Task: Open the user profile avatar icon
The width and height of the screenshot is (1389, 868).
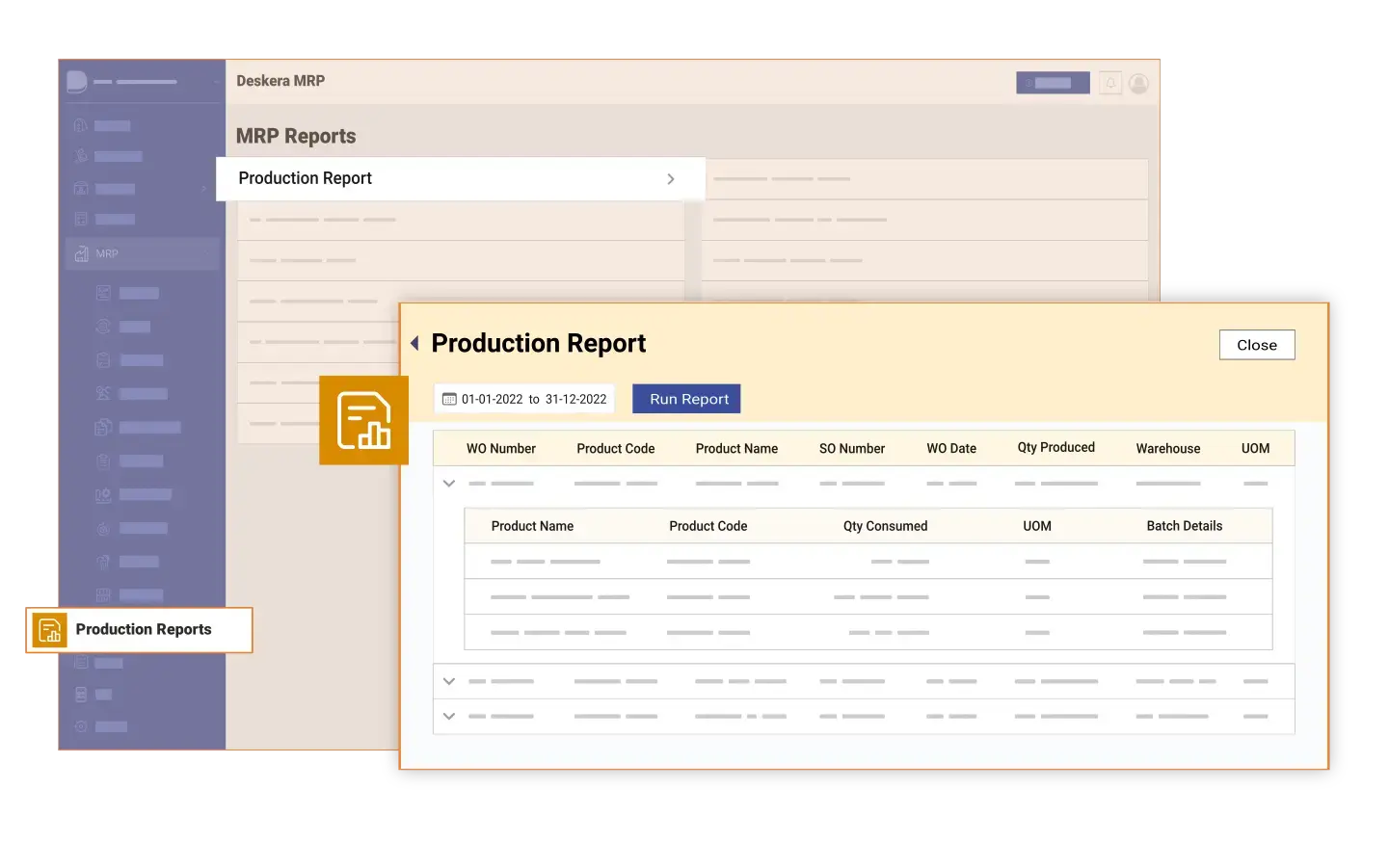Action: tap(1138, 83)
